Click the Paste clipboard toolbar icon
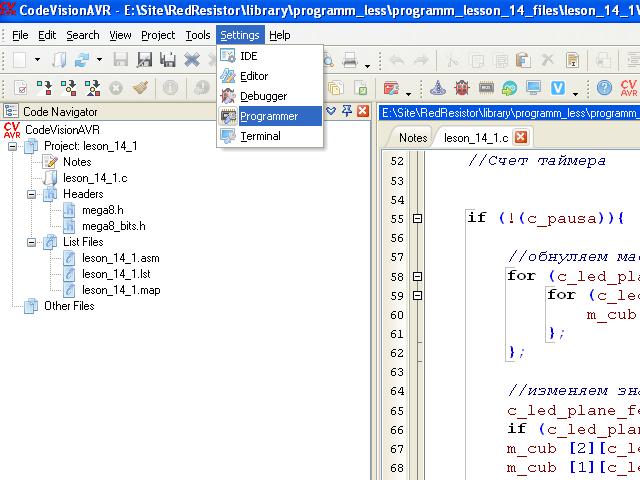Viewport: 640px width, 480px height. [x=523, y=60]
